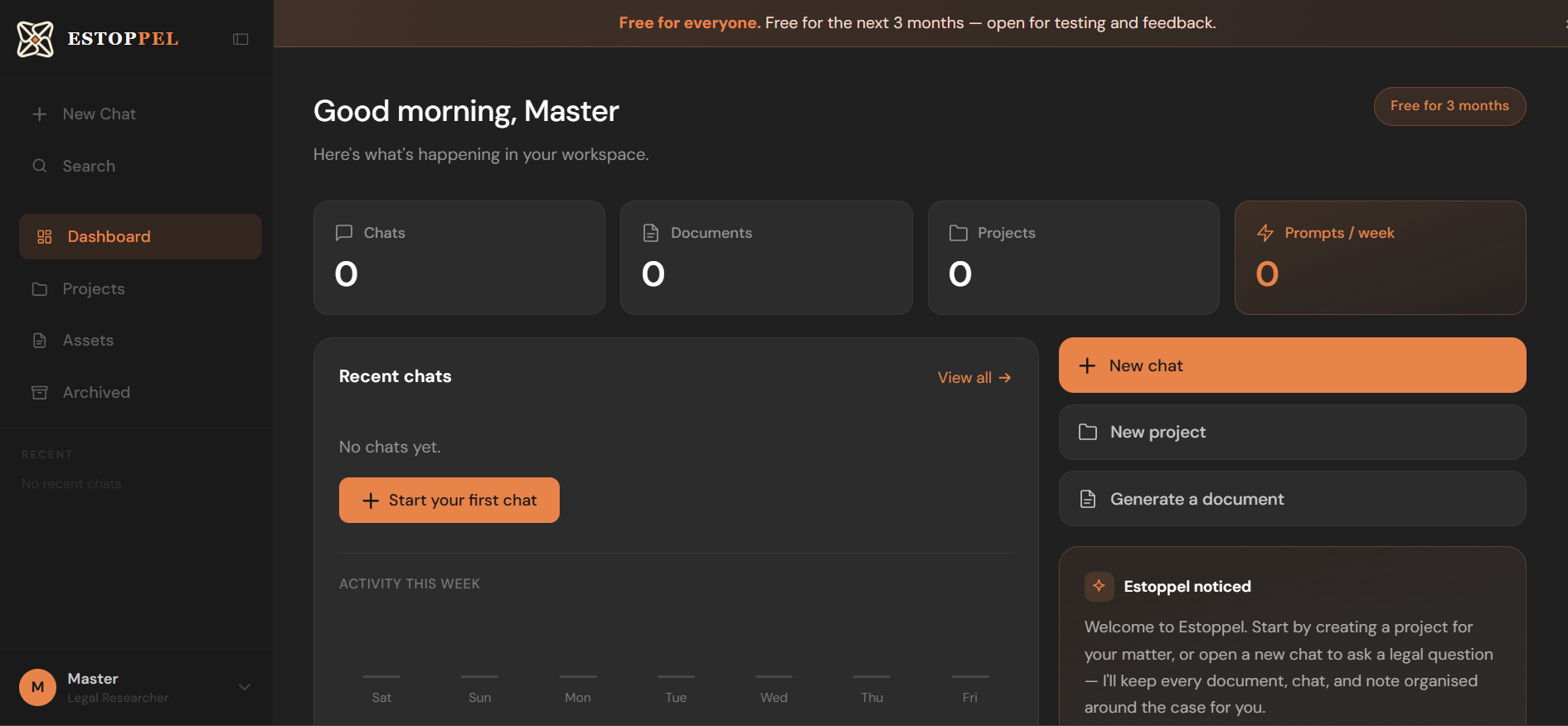Open the Dashboard menu item

140,236
